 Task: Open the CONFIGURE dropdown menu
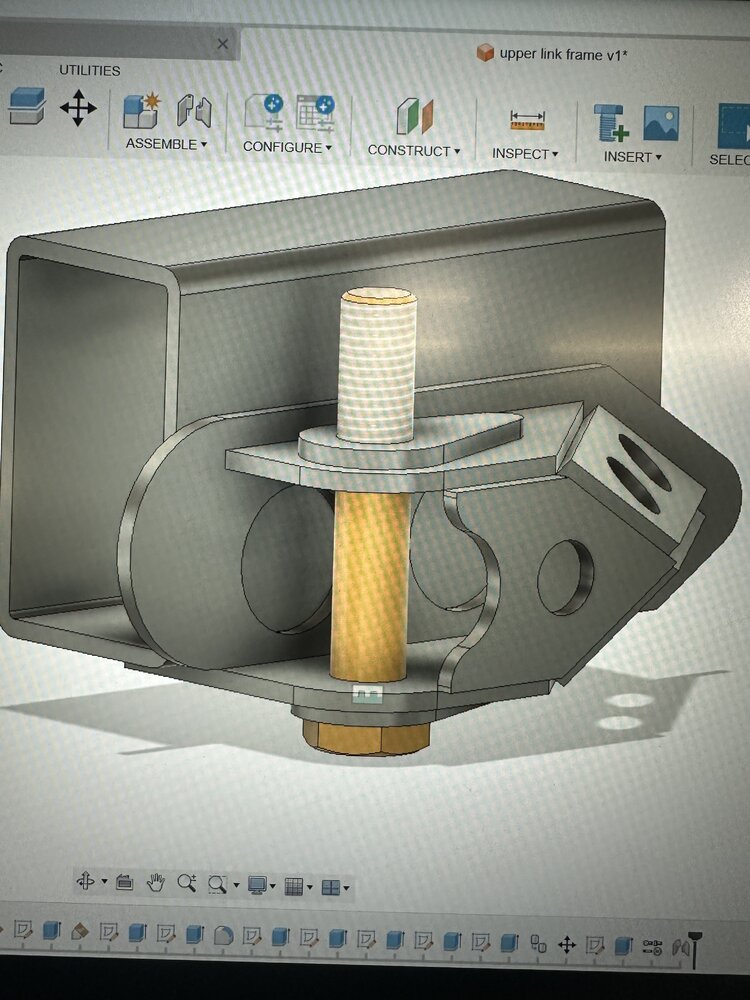click(x=287, y=147)
